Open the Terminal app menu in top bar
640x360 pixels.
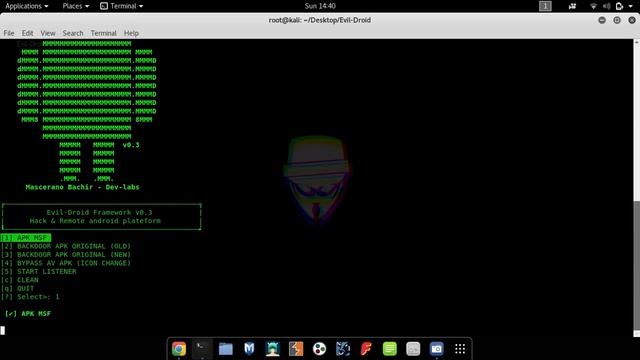(x=122, y=6)
